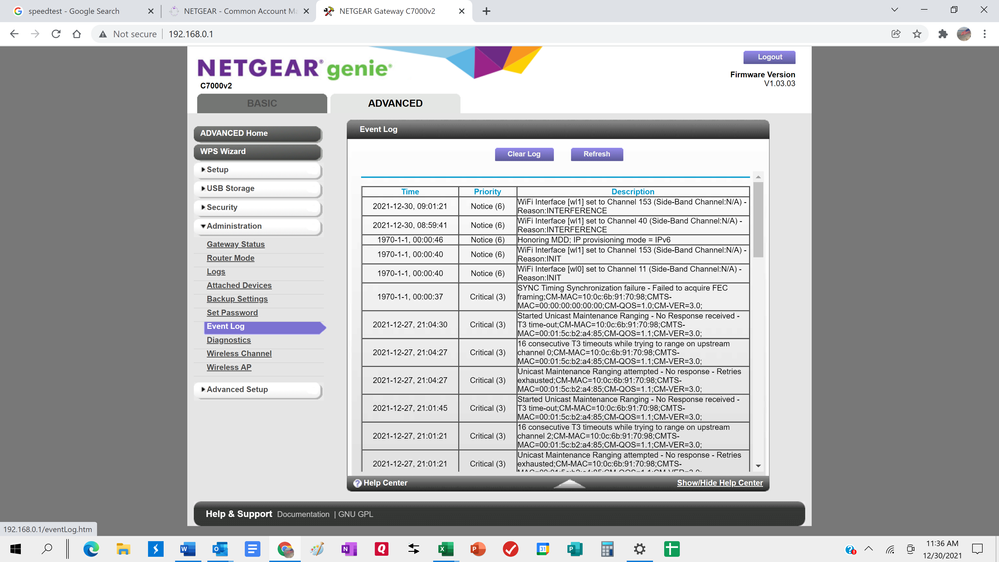Click the Clear Log button
The height and width of the screenshot is (562, 999).
524,154
